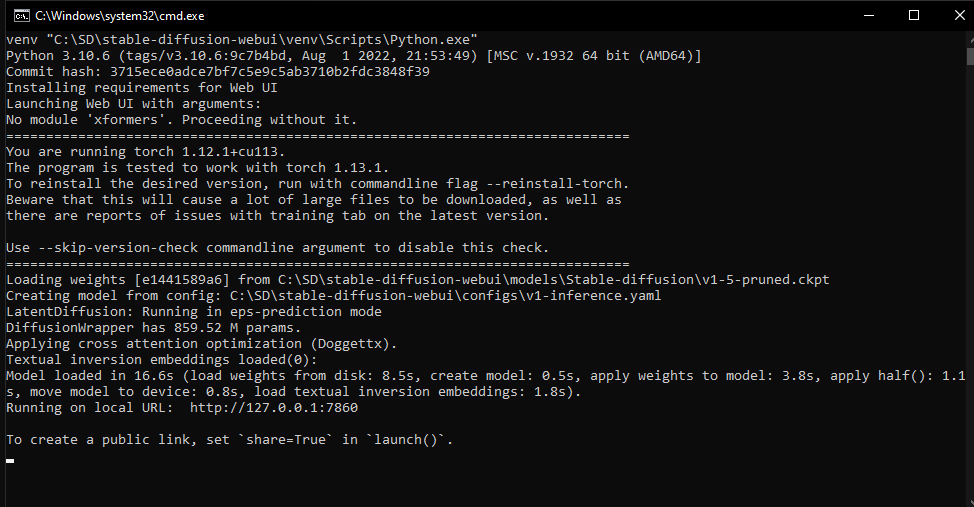Click the scrollbar down arrow
Viewport: 974px width, 507px height.
970,501
